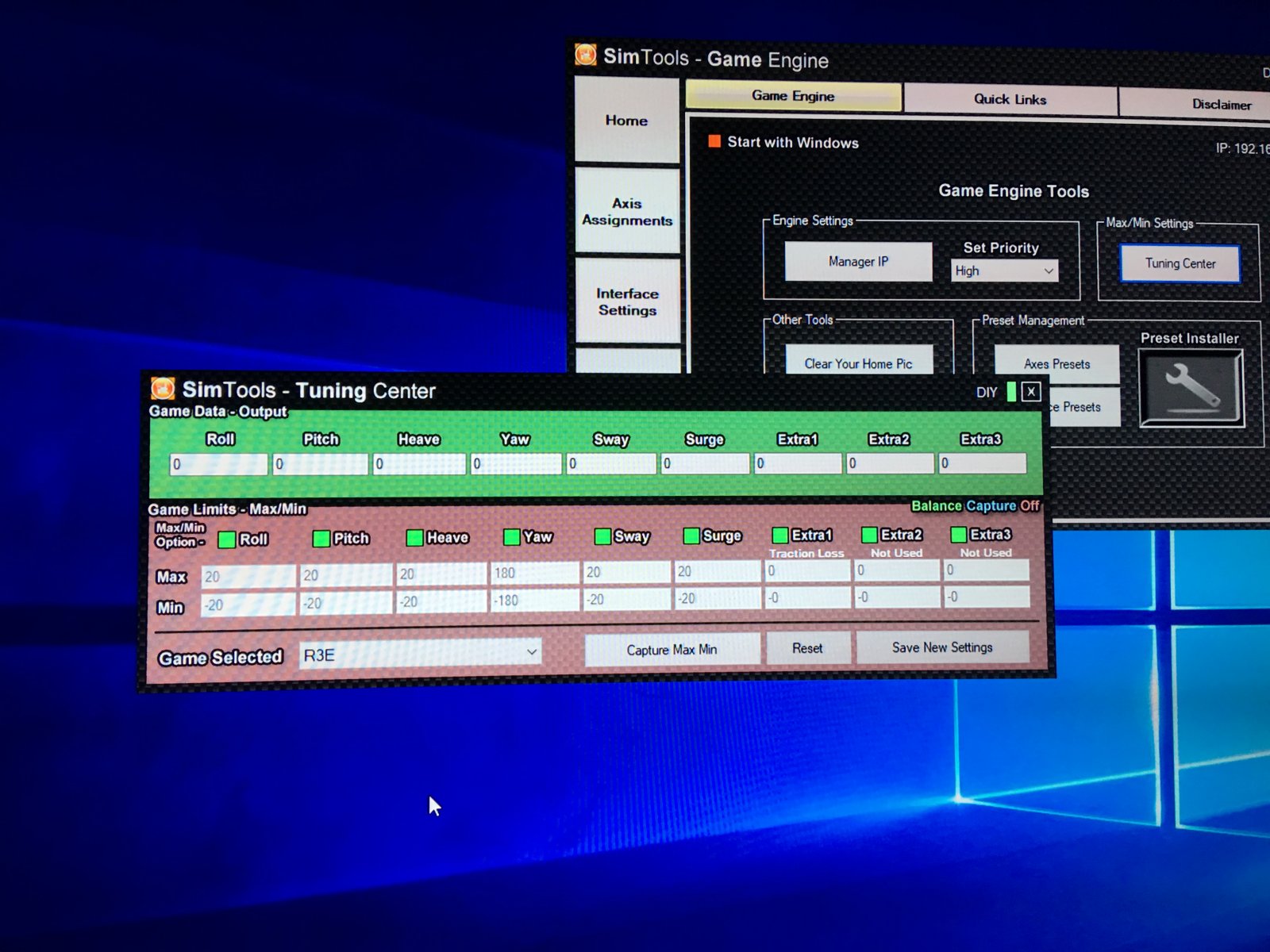
Task: Toggle the Extra1 Max/Min option checkbox
Action: coord(780,535)
